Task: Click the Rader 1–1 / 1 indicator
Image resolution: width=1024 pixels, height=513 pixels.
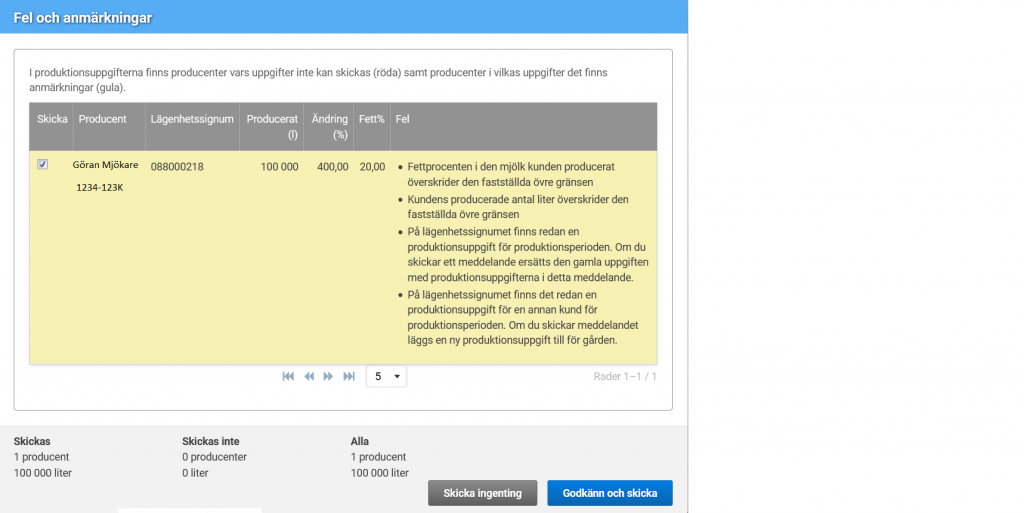Action: 625,377
